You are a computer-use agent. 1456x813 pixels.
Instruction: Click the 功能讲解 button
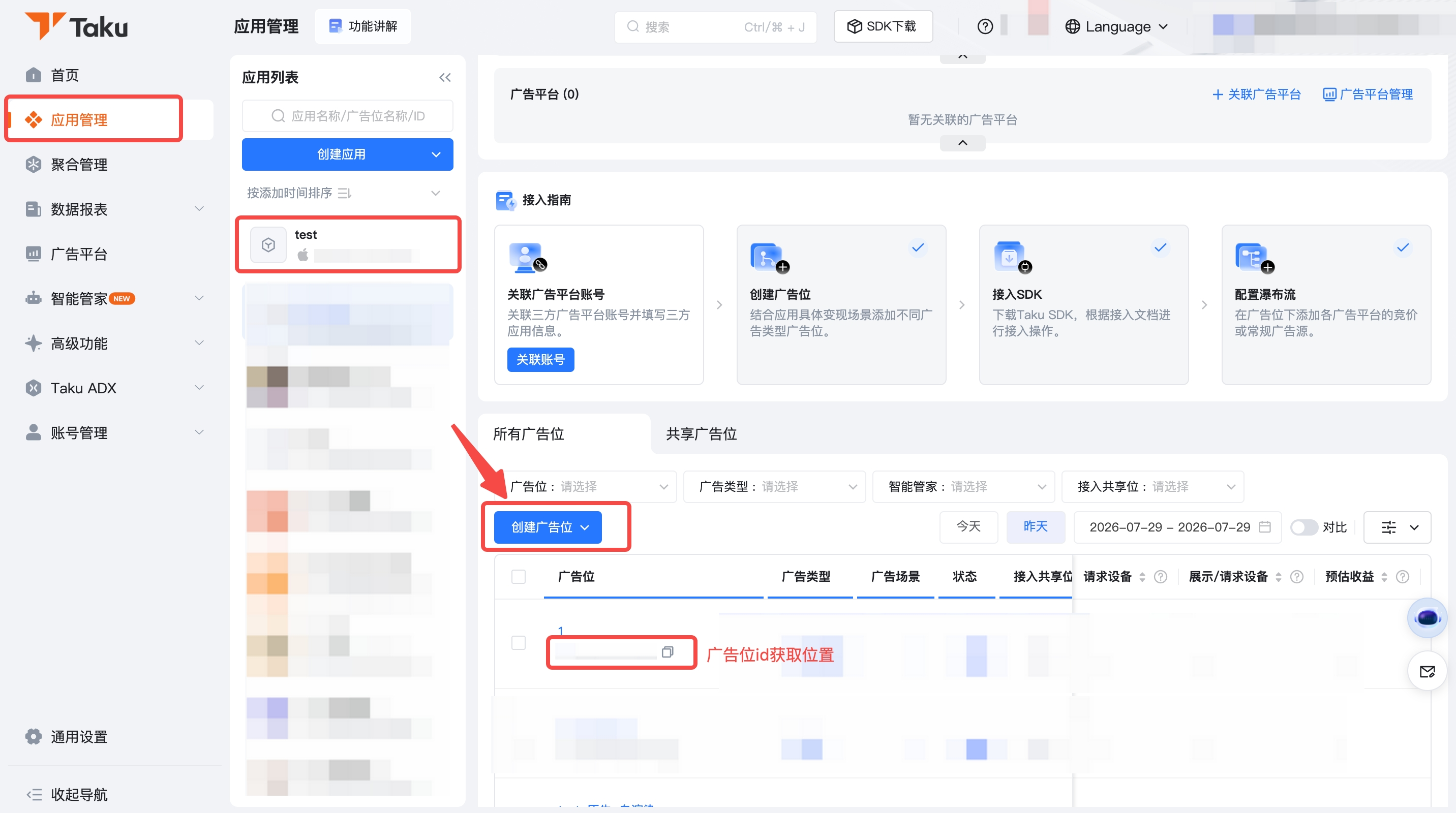coord(363,26)
